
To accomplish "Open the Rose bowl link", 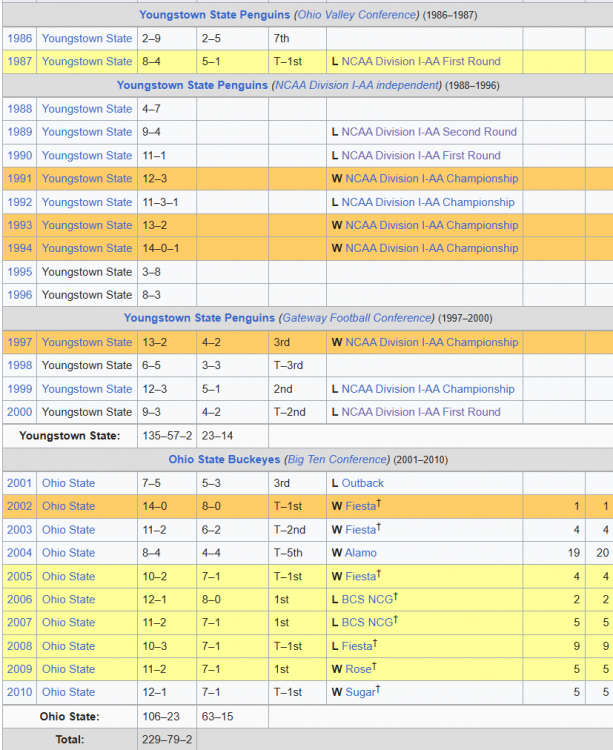I will 359,669.
